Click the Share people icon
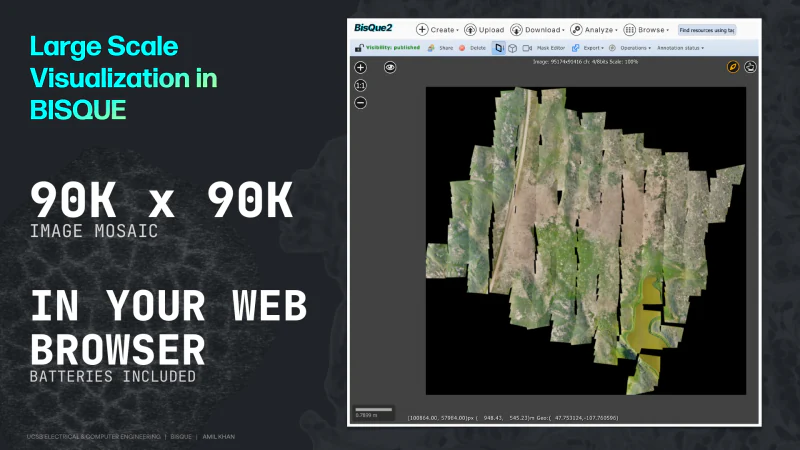Viewport: 800px width, 450px height. coord(431,48)
